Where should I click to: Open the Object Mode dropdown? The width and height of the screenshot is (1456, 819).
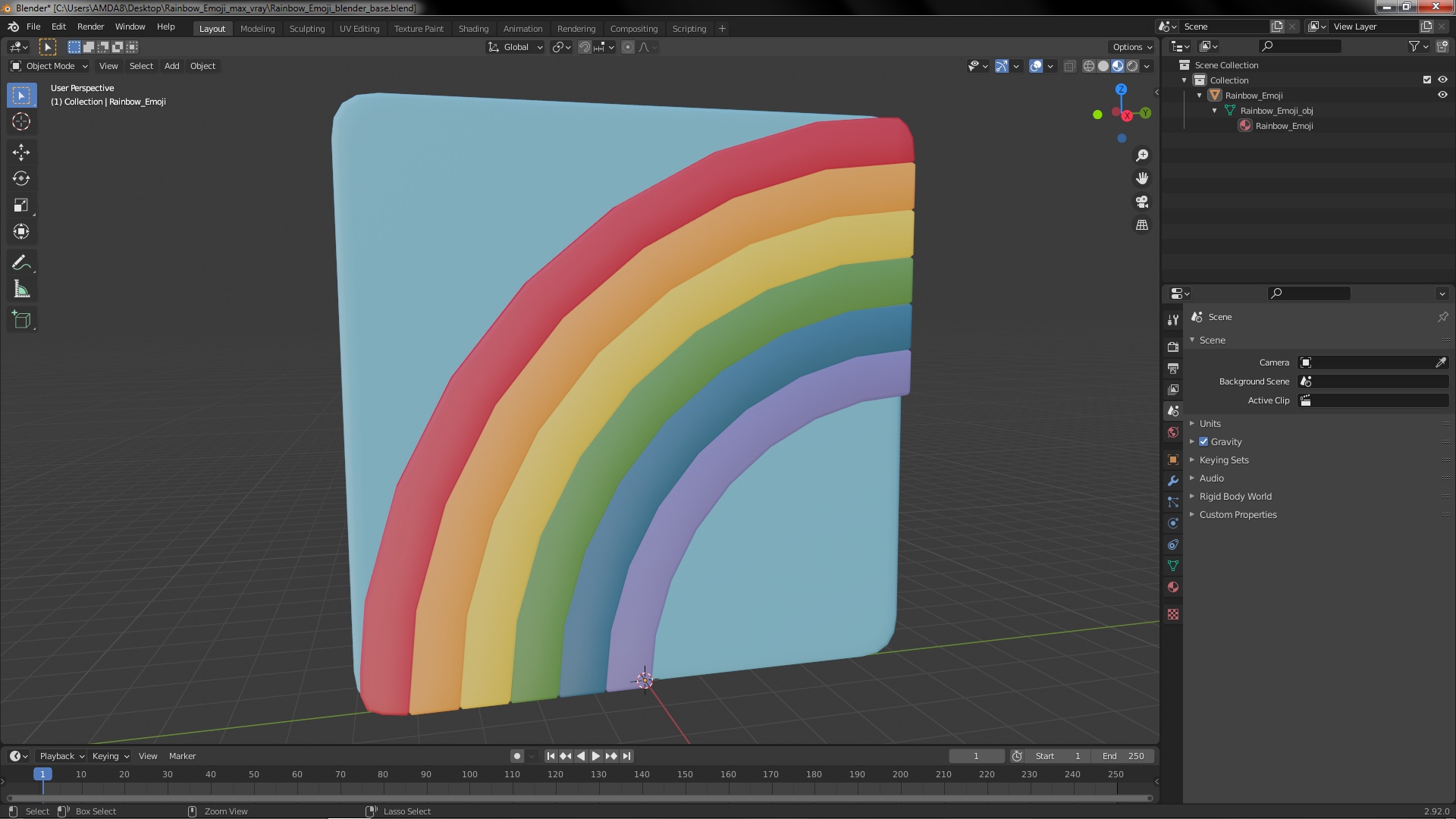click(50, 66)
